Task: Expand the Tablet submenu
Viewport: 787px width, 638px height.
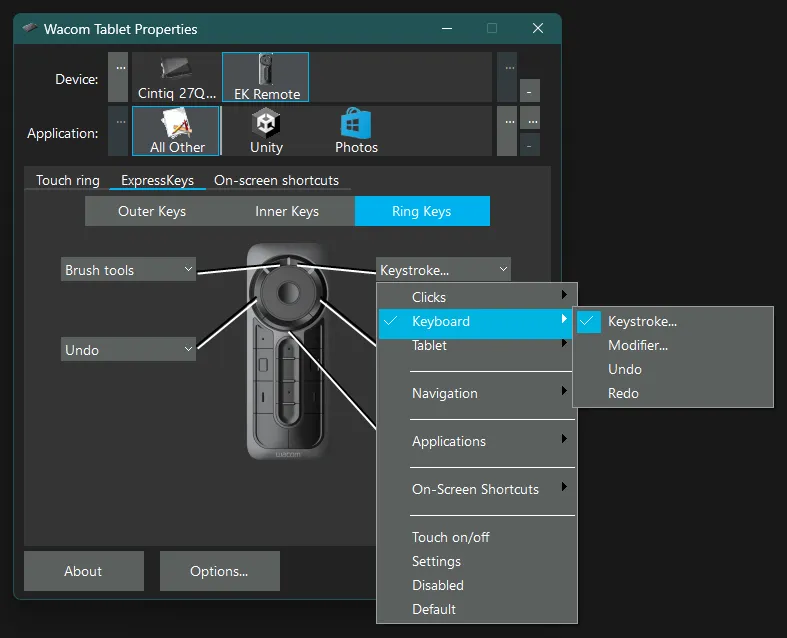Action: (476, 345)
